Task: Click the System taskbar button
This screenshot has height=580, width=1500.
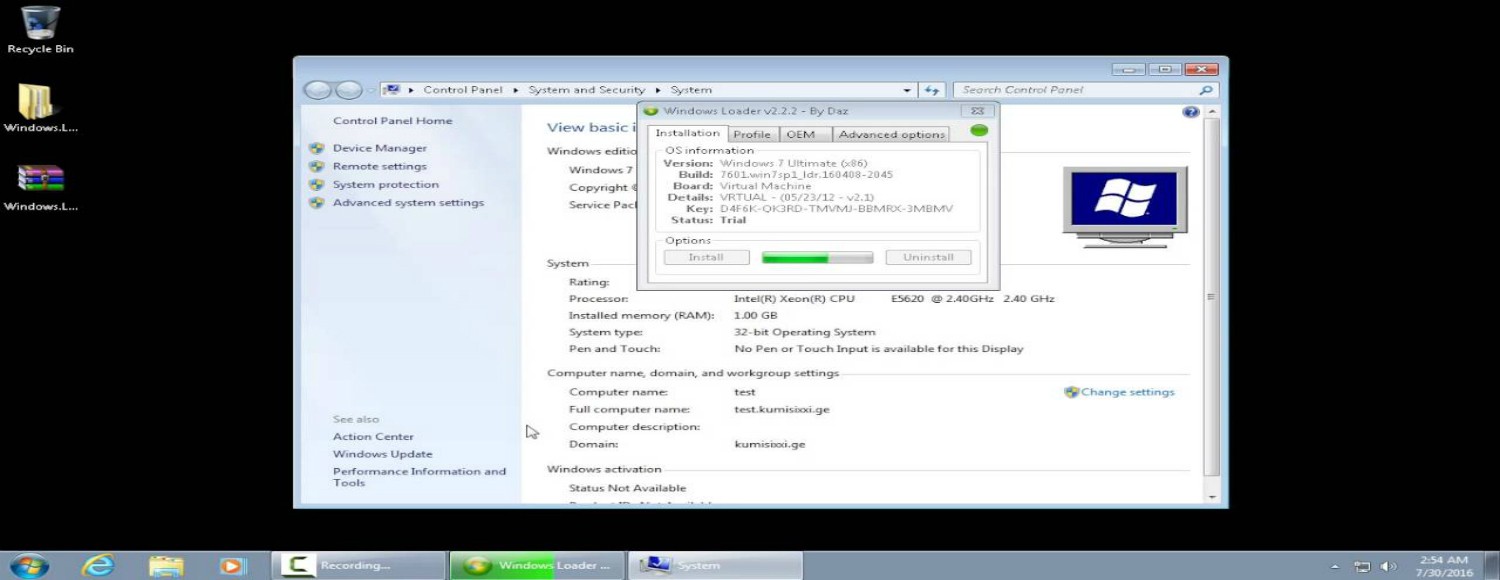Action: click(715, 566)
